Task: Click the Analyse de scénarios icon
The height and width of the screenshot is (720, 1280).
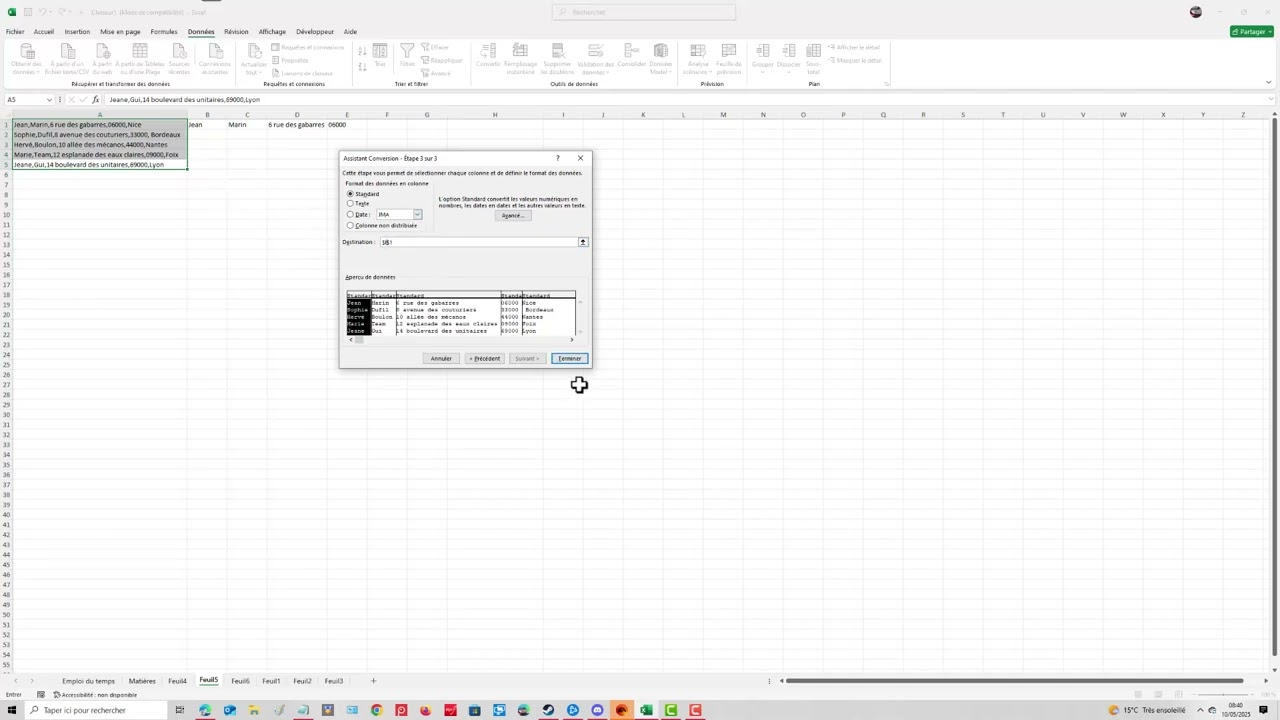Action: click(696, 59)
